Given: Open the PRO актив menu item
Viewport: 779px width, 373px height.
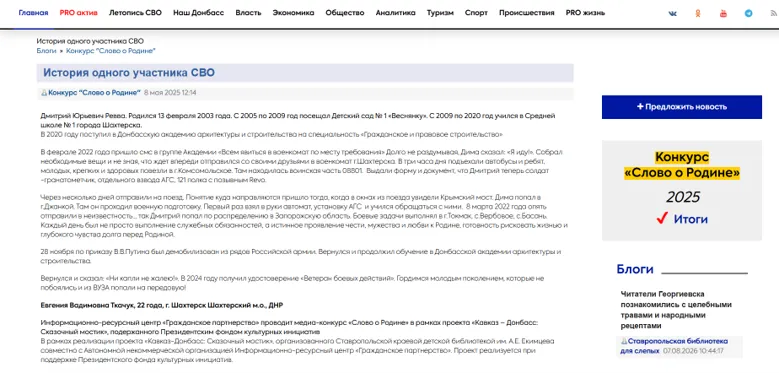Looking at the screenshot, I should pos(78,13).
